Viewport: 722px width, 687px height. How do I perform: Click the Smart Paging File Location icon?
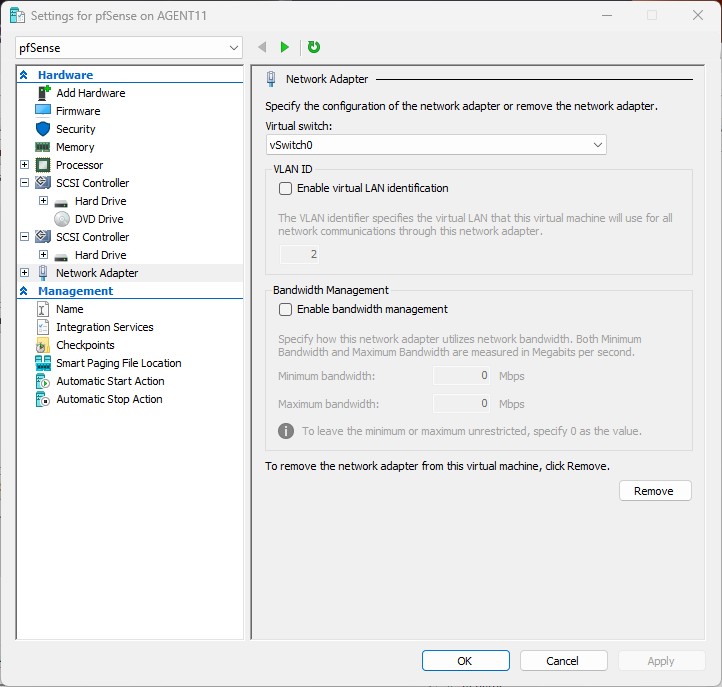(43, 363)
